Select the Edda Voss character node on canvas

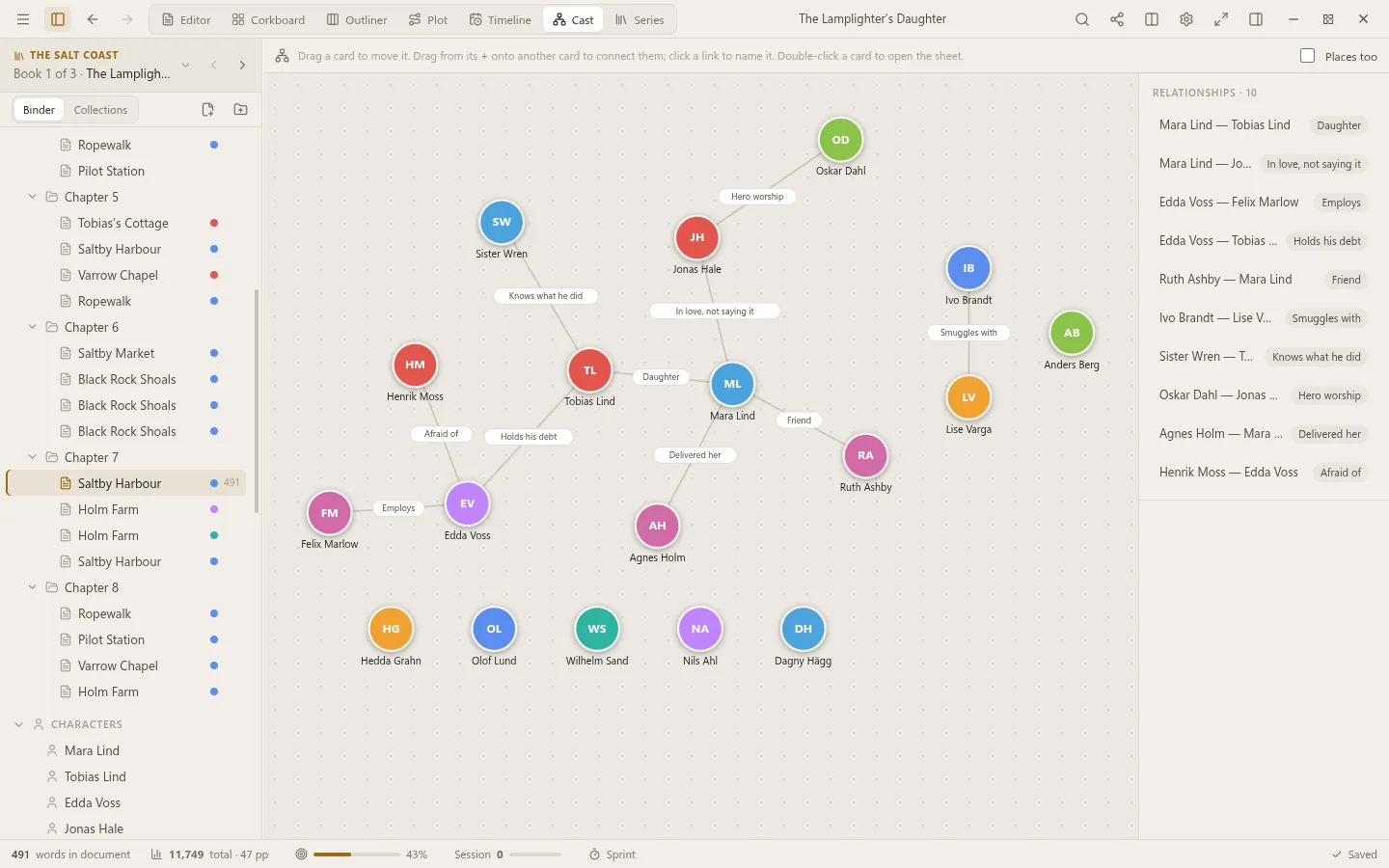pyautogui.click(x=467, y=503)
